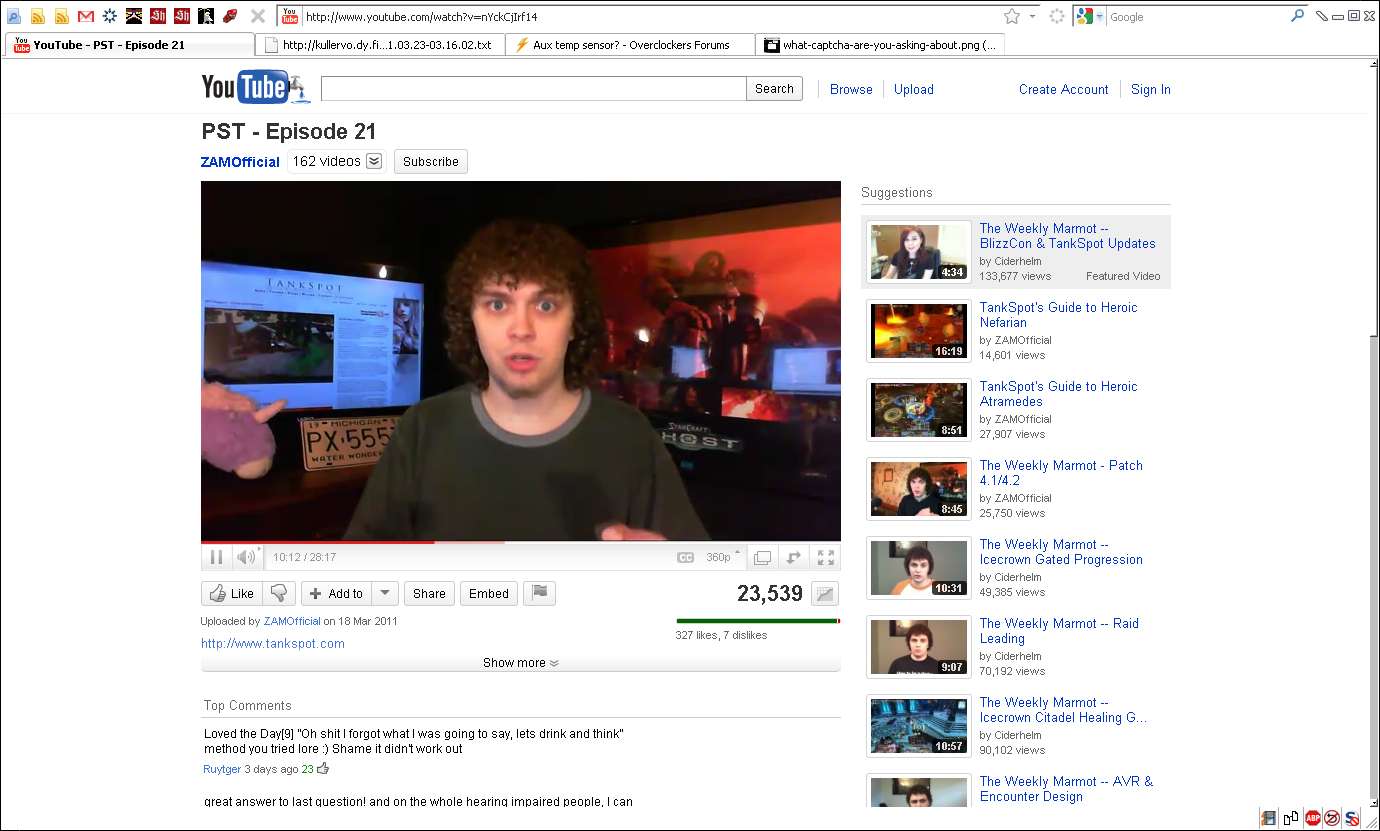Open the ZAMOfficial channel link
1380x831 pixels.
[240, 162]
